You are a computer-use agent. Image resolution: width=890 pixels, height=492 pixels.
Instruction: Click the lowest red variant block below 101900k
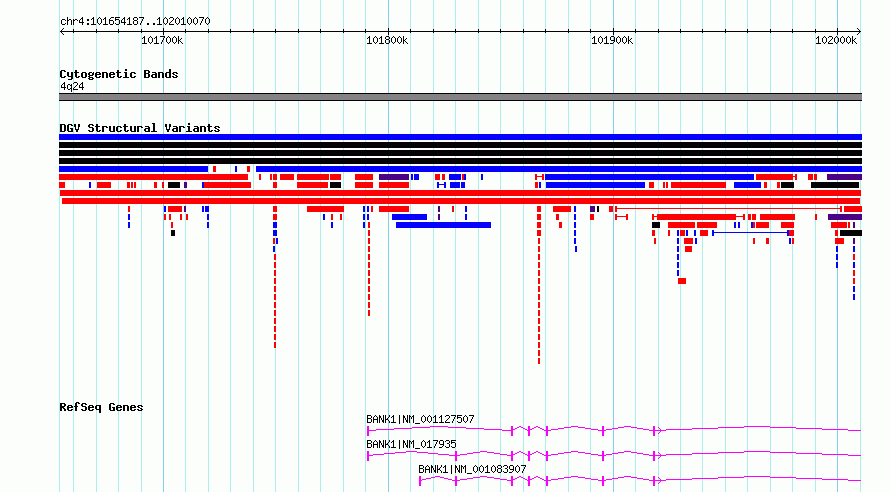(x=682, y=281)
